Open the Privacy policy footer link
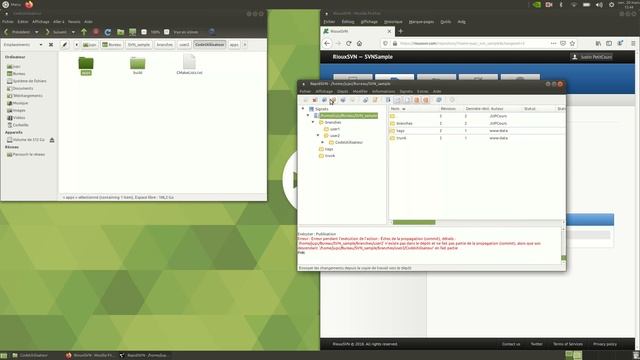This screenshot has width=640, height=360. [605, 344]
